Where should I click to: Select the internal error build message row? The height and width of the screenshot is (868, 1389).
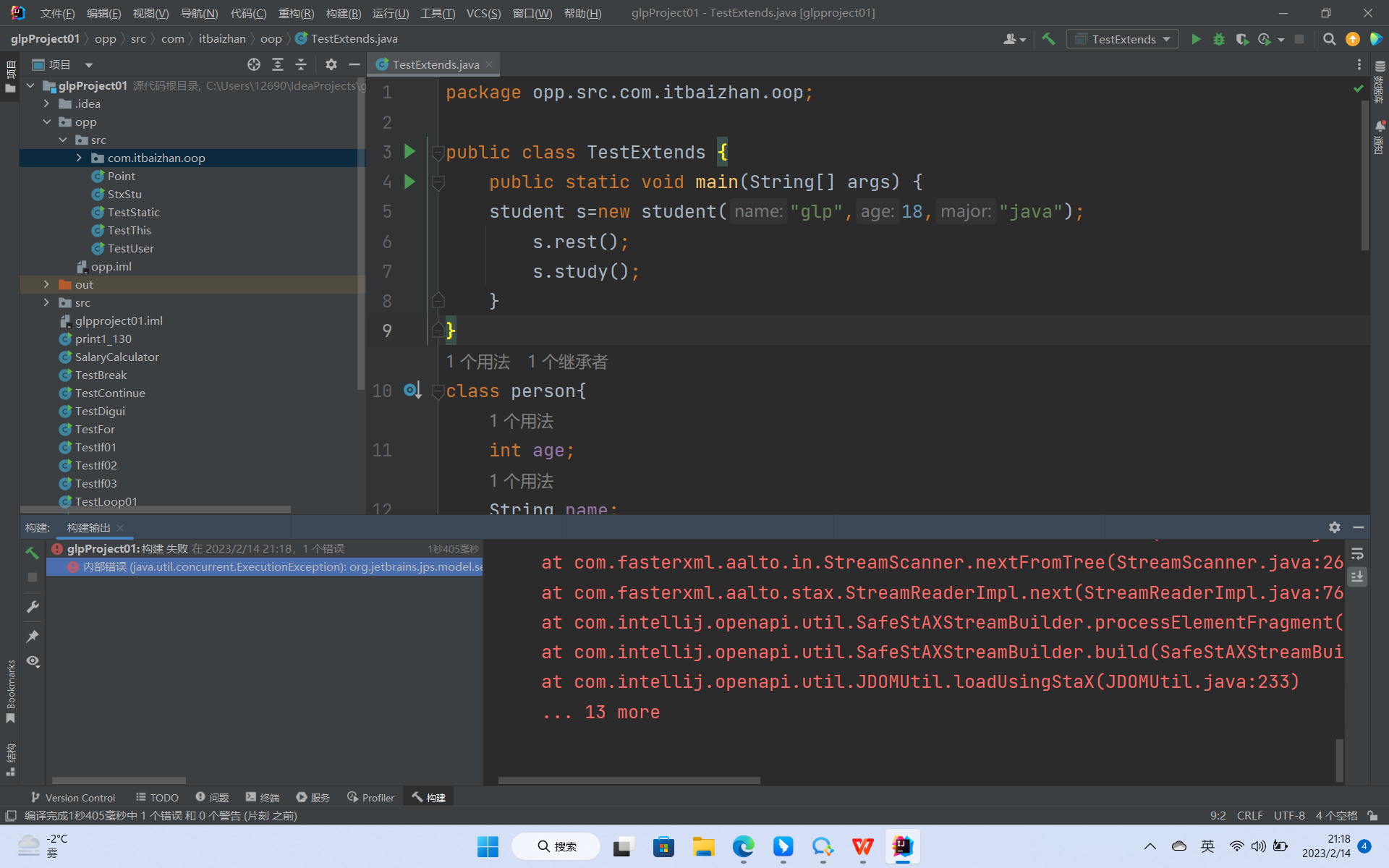pos(265,567)
